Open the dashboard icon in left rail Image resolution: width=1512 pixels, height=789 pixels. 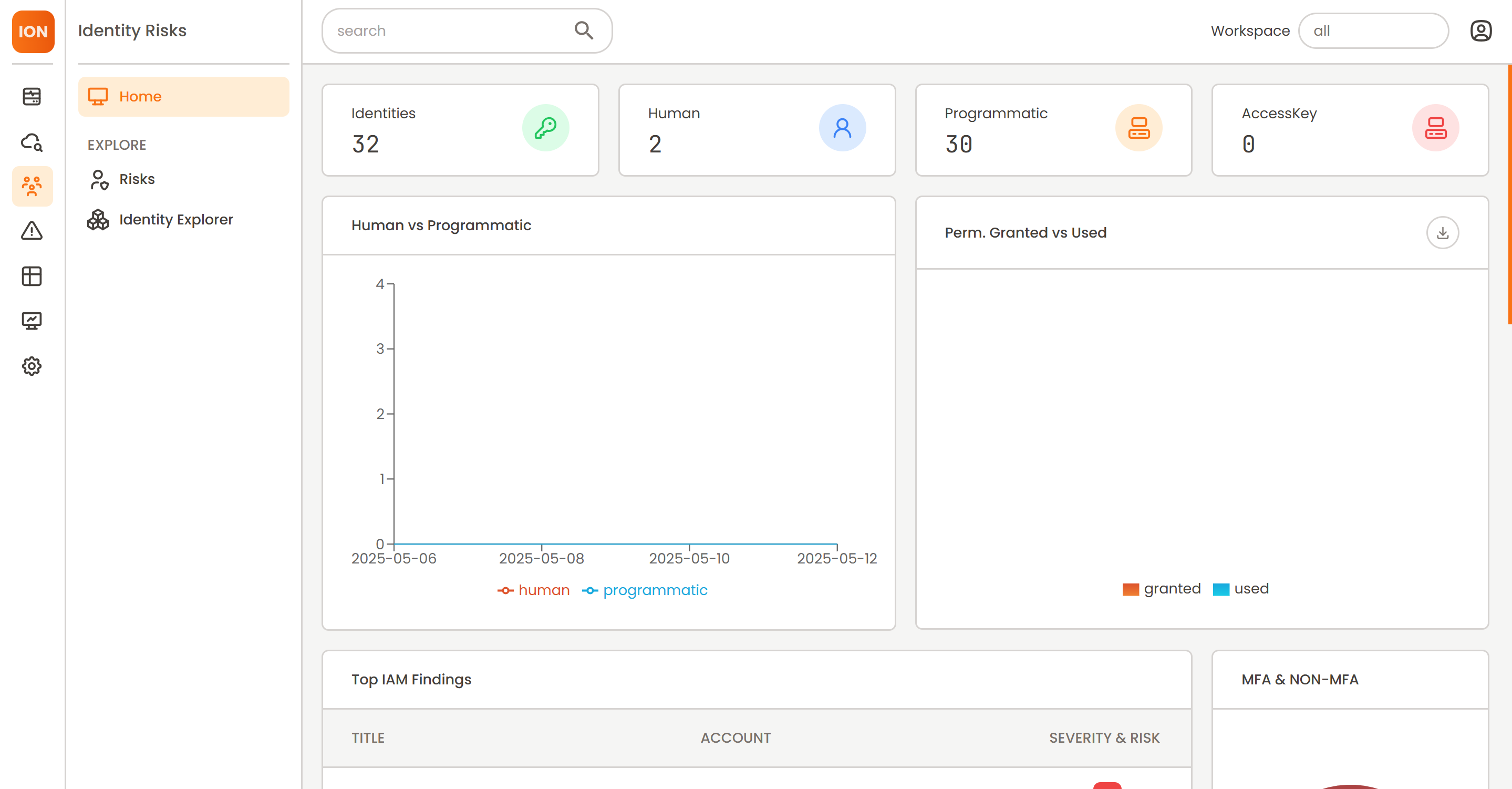click(x=32, y=96)
